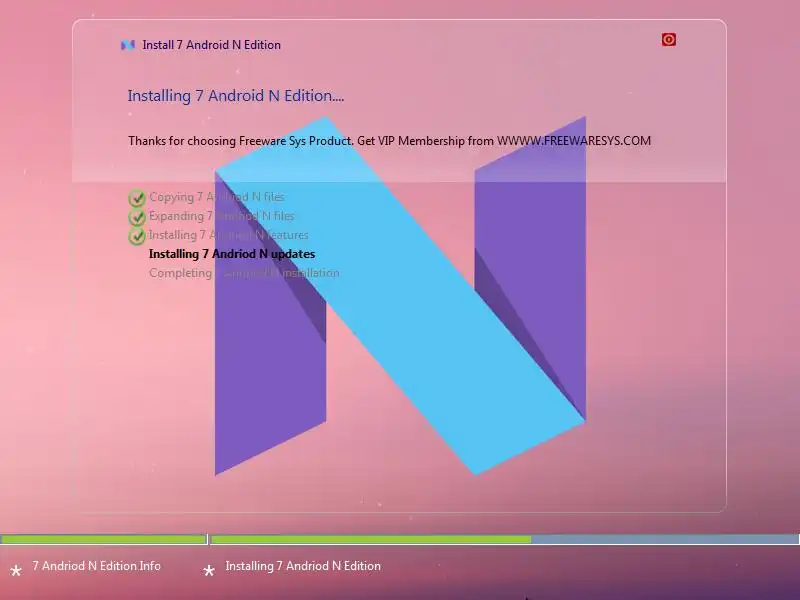
Task: Click the asterisk beside Installing 7 Andriod N Edition
Action: coord(209,570)
